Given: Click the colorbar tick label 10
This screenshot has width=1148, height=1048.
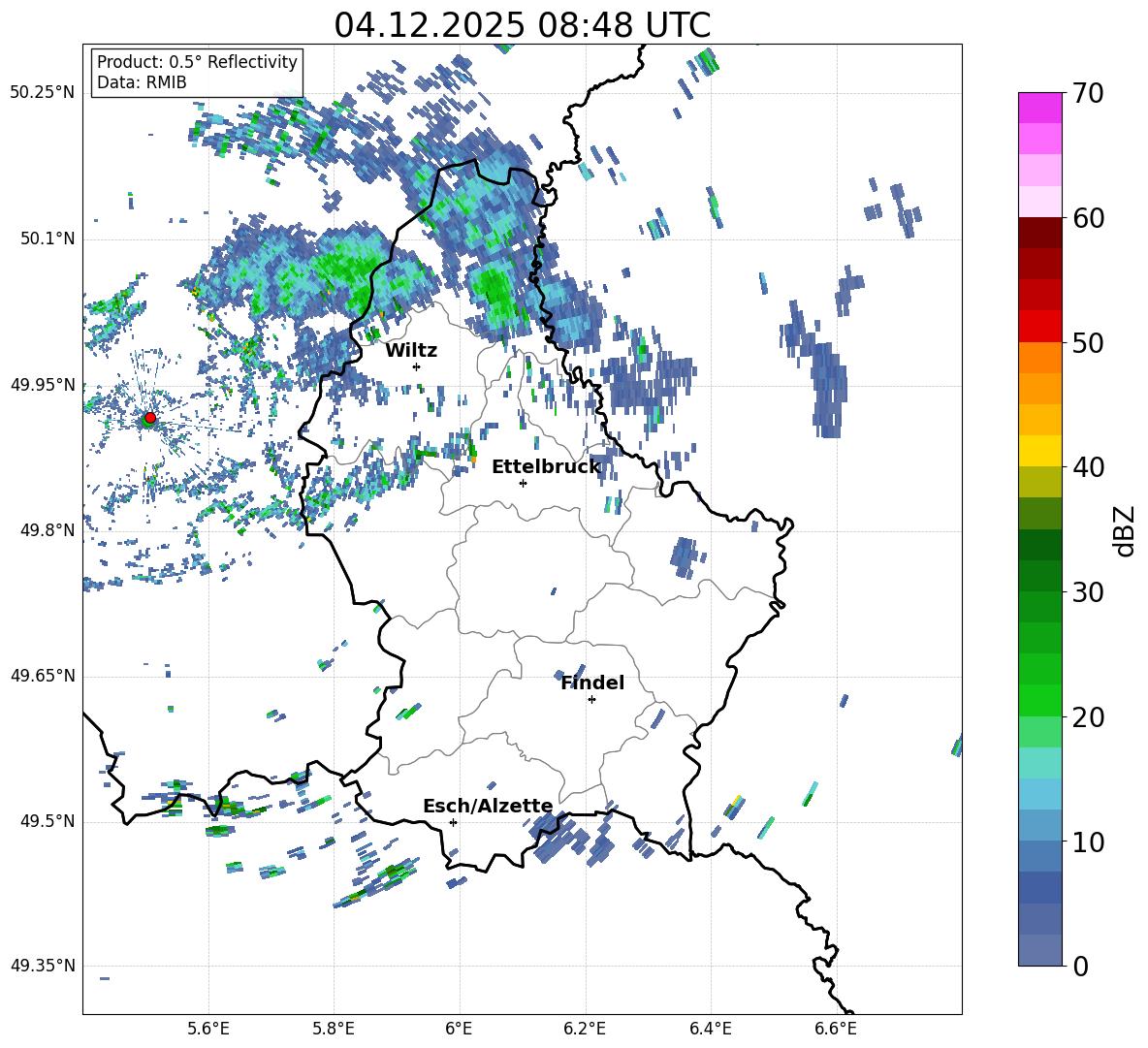Looking at the screenshot, I should point(1088,842).
